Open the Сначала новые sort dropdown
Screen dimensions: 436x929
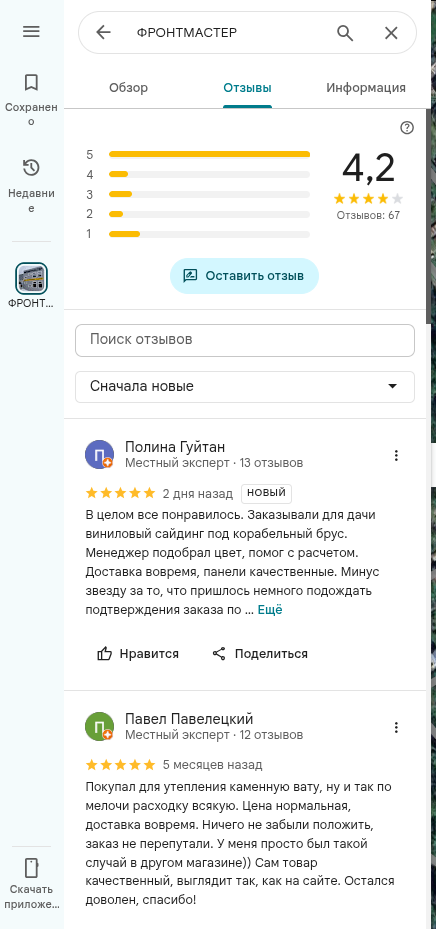point(245,386)
